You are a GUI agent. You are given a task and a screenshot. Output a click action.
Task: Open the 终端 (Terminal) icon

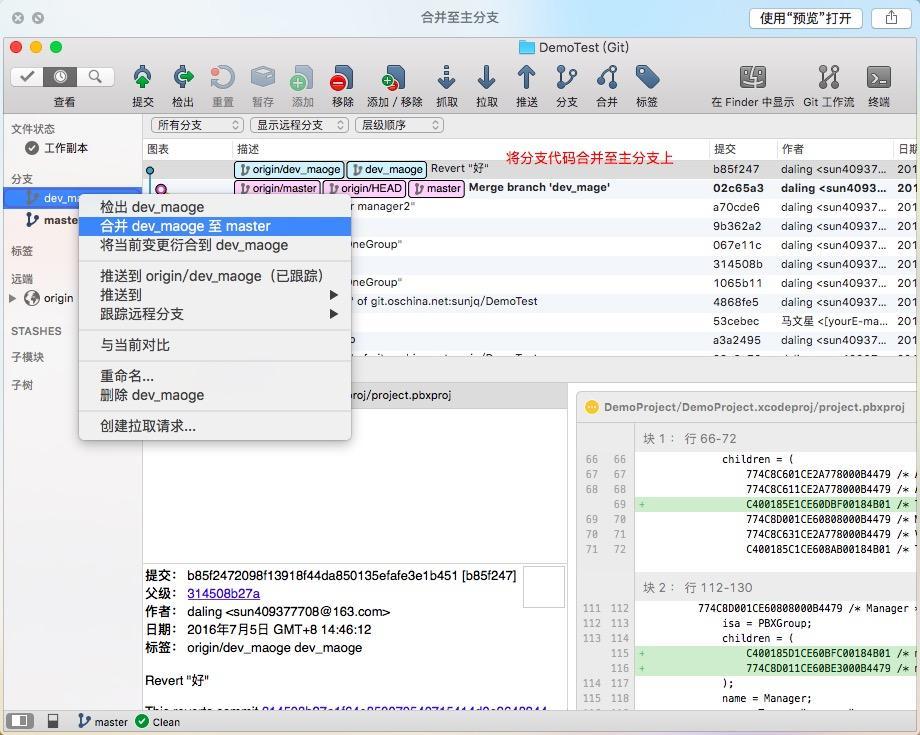[878, 78]
